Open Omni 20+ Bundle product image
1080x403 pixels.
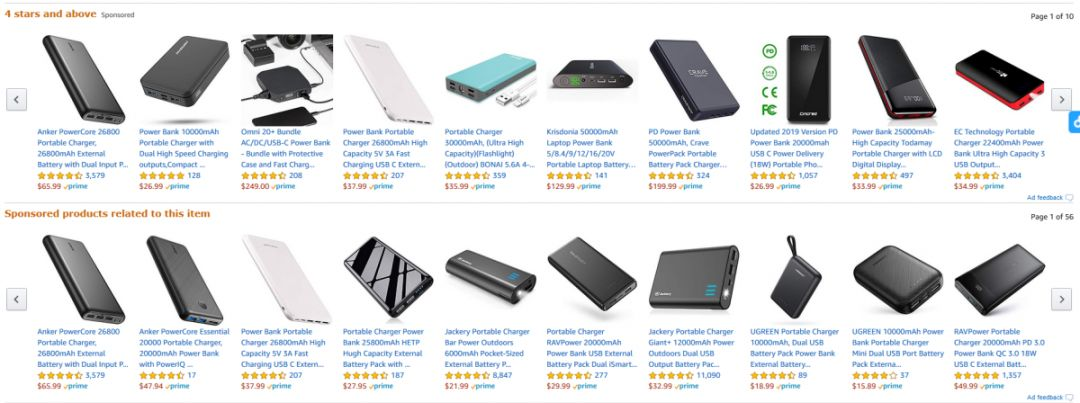click(x=287, y=80)
